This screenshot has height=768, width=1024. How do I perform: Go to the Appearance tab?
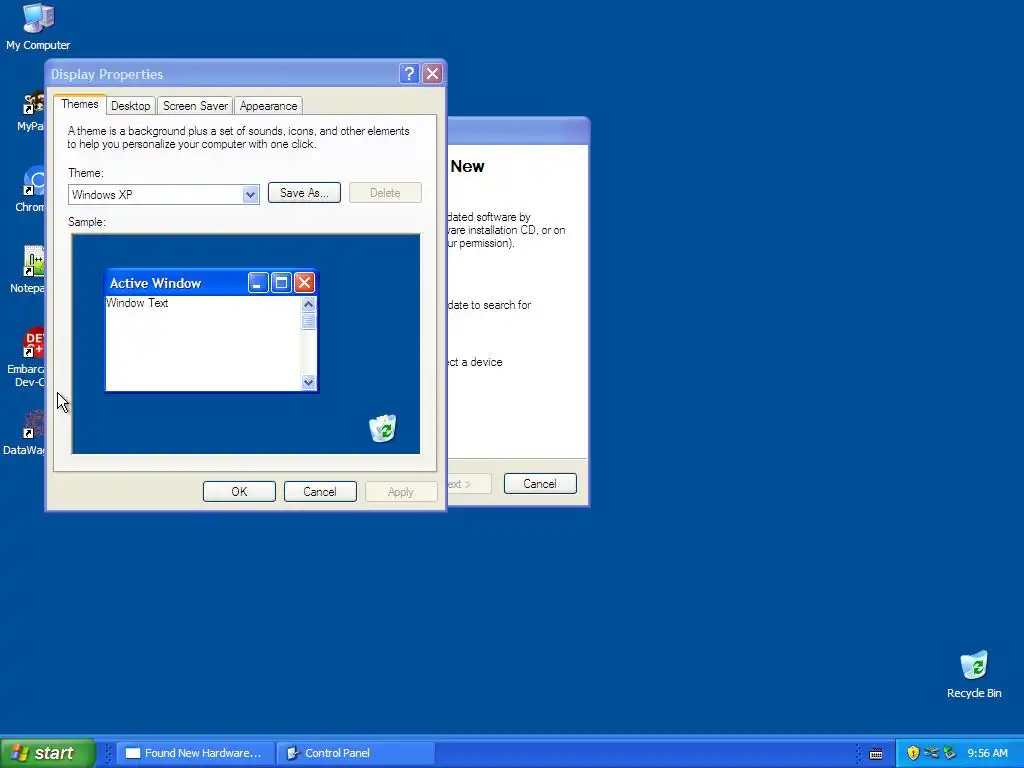(x=268, y=106)
